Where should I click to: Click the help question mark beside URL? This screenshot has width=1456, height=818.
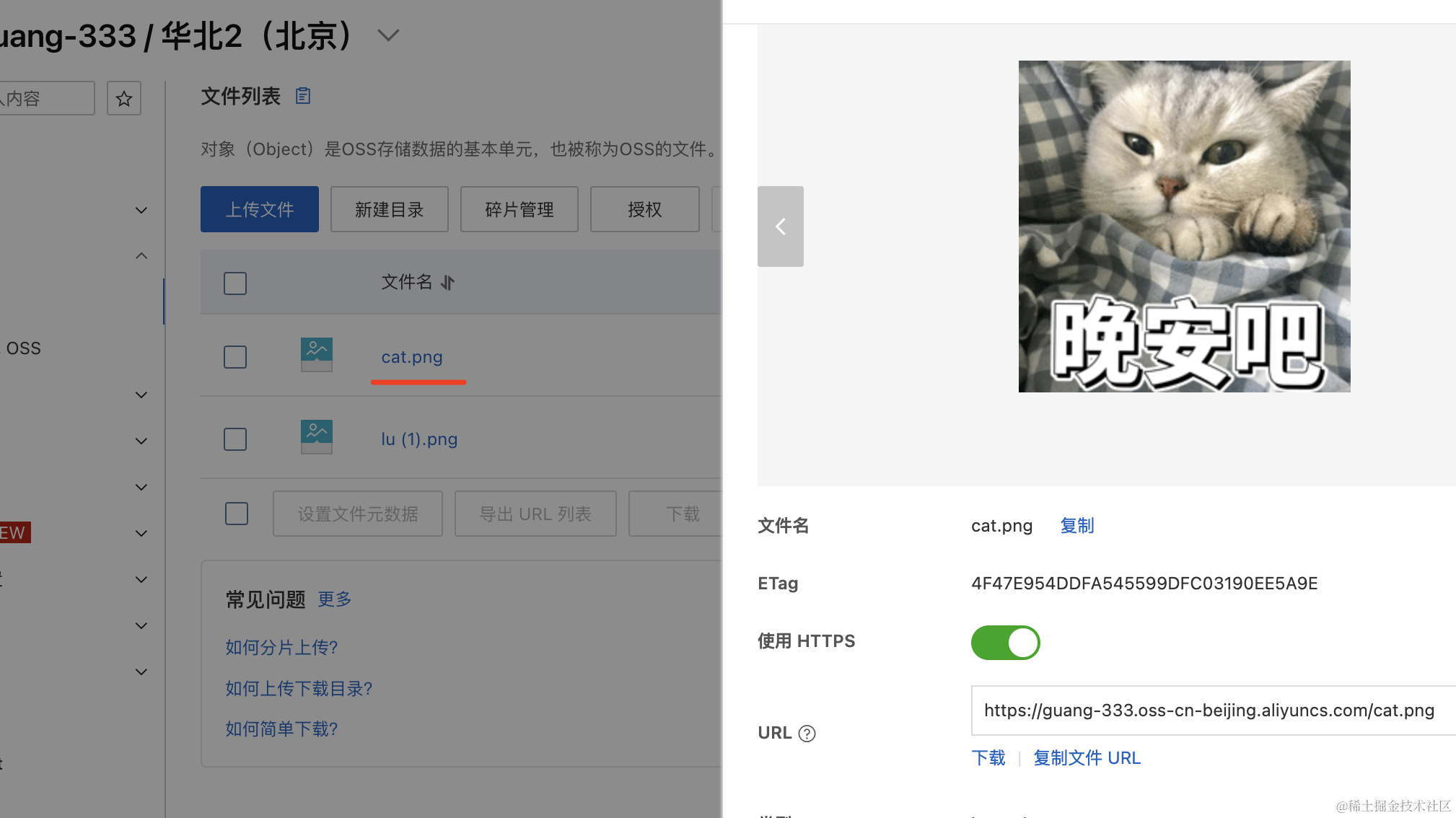[x=807, y=733]
